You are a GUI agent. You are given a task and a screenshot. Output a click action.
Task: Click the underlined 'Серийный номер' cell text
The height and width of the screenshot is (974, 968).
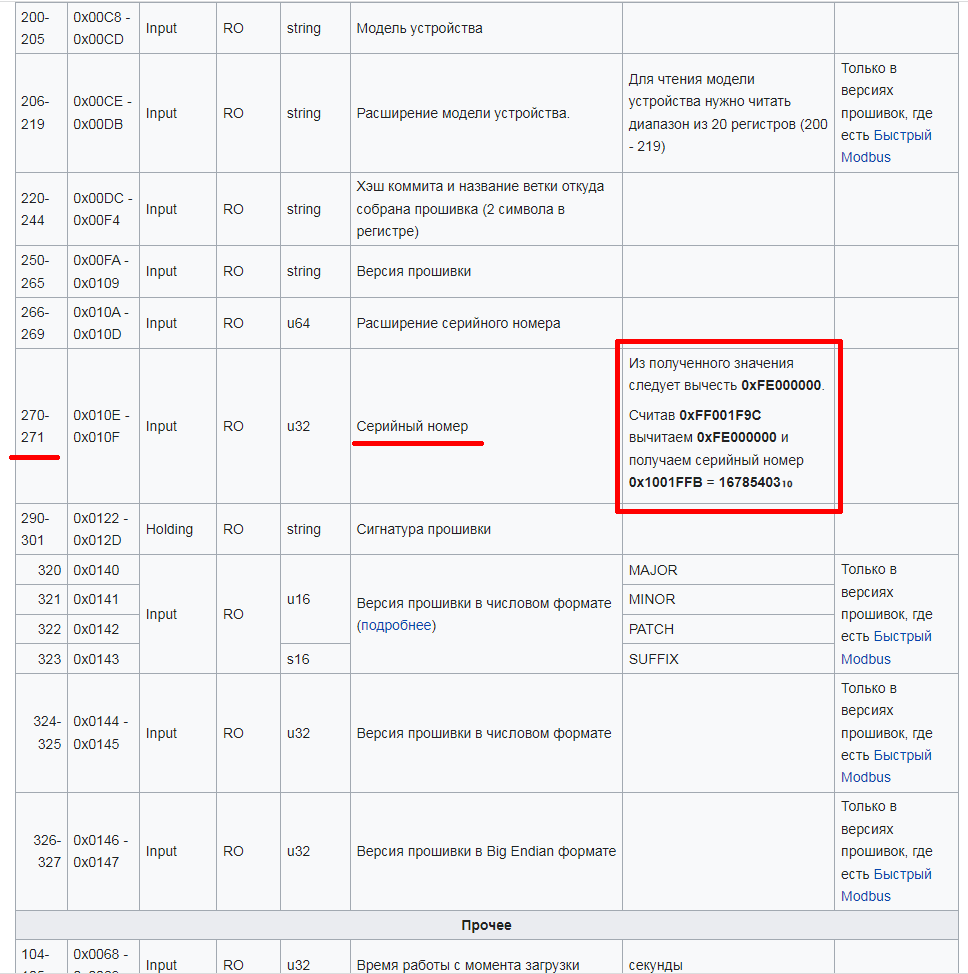tap(412, 426)
